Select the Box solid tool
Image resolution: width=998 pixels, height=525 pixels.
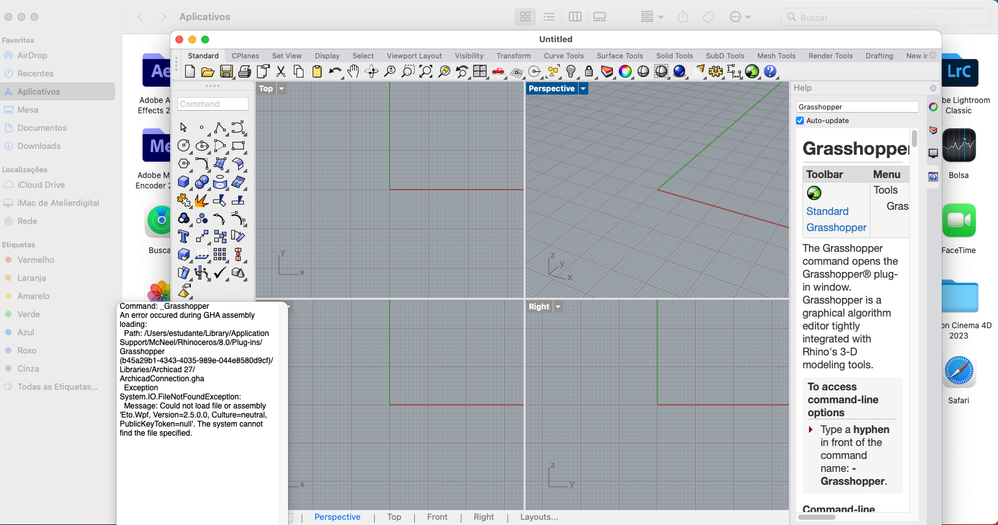tap(184, 182)
